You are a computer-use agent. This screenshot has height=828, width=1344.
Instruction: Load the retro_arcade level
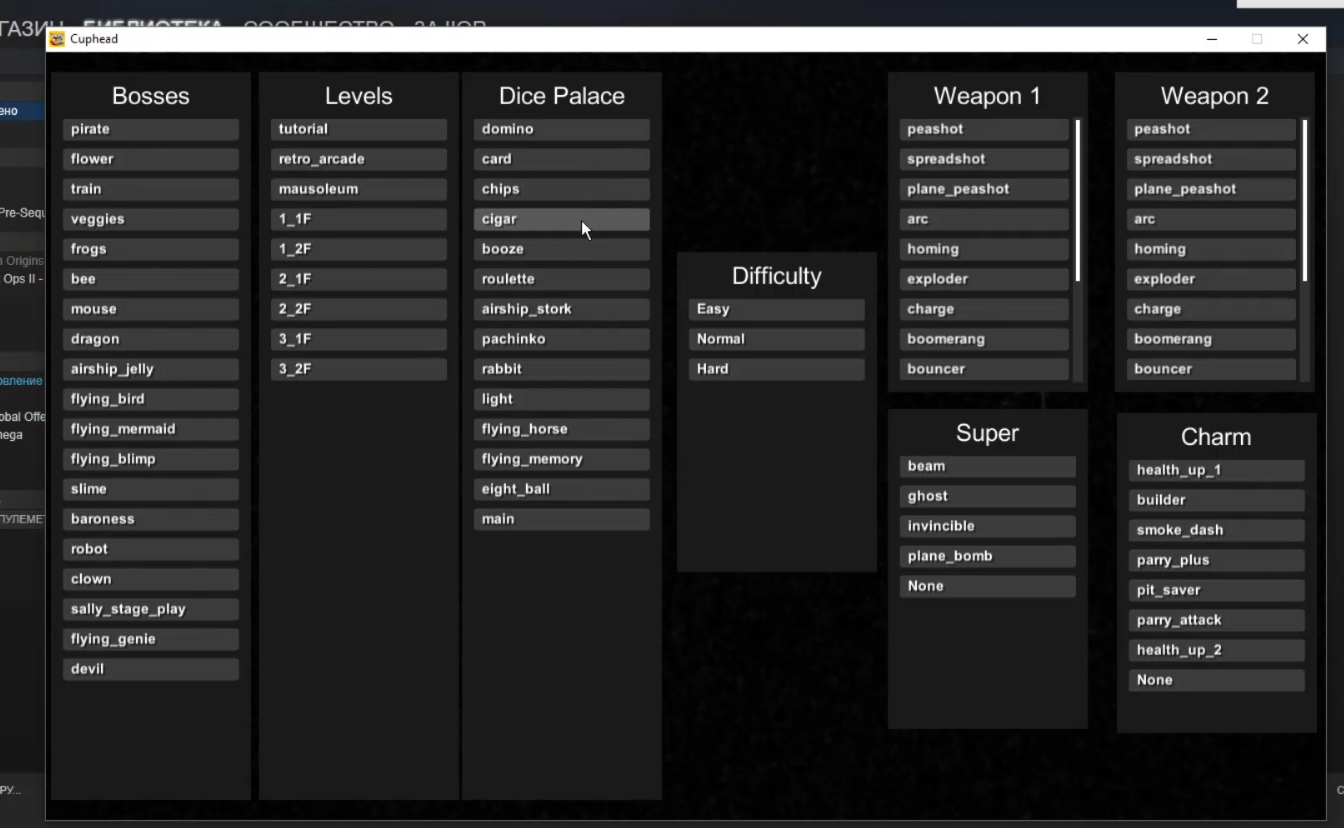click(359, 160)
